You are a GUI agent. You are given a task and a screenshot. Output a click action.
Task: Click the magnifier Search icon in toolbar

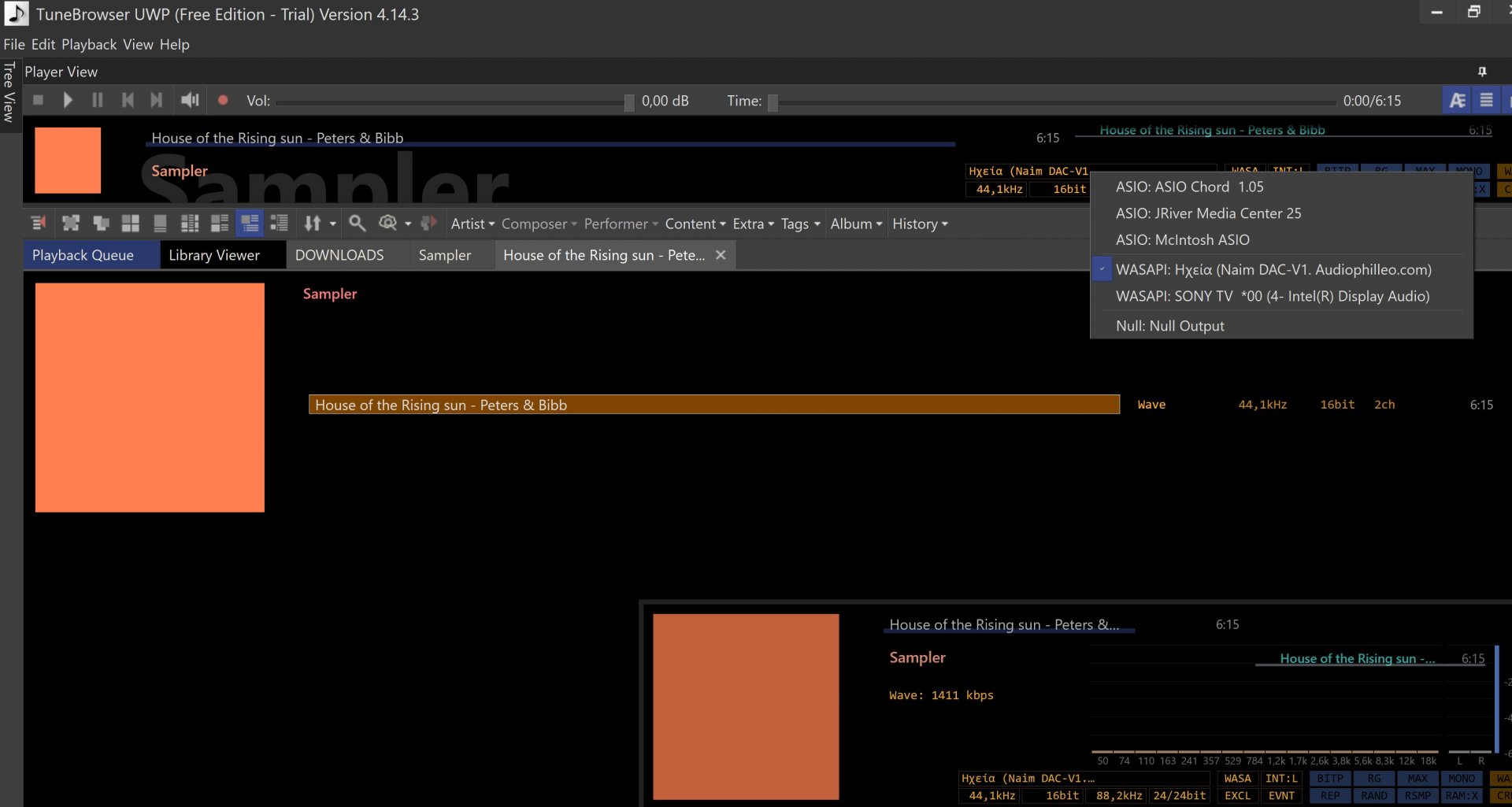pyautogui.click(x=357, y=224)
